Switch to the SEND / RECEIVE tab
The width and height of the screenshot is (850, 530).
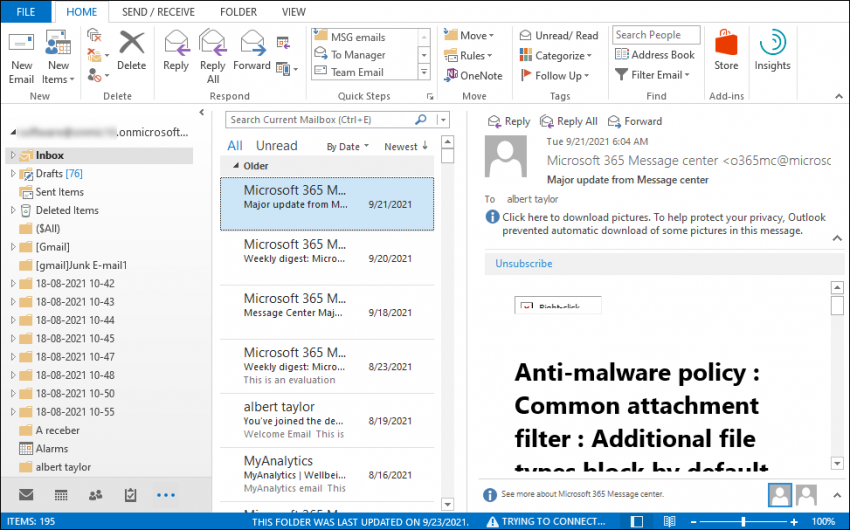click(158, 12)
